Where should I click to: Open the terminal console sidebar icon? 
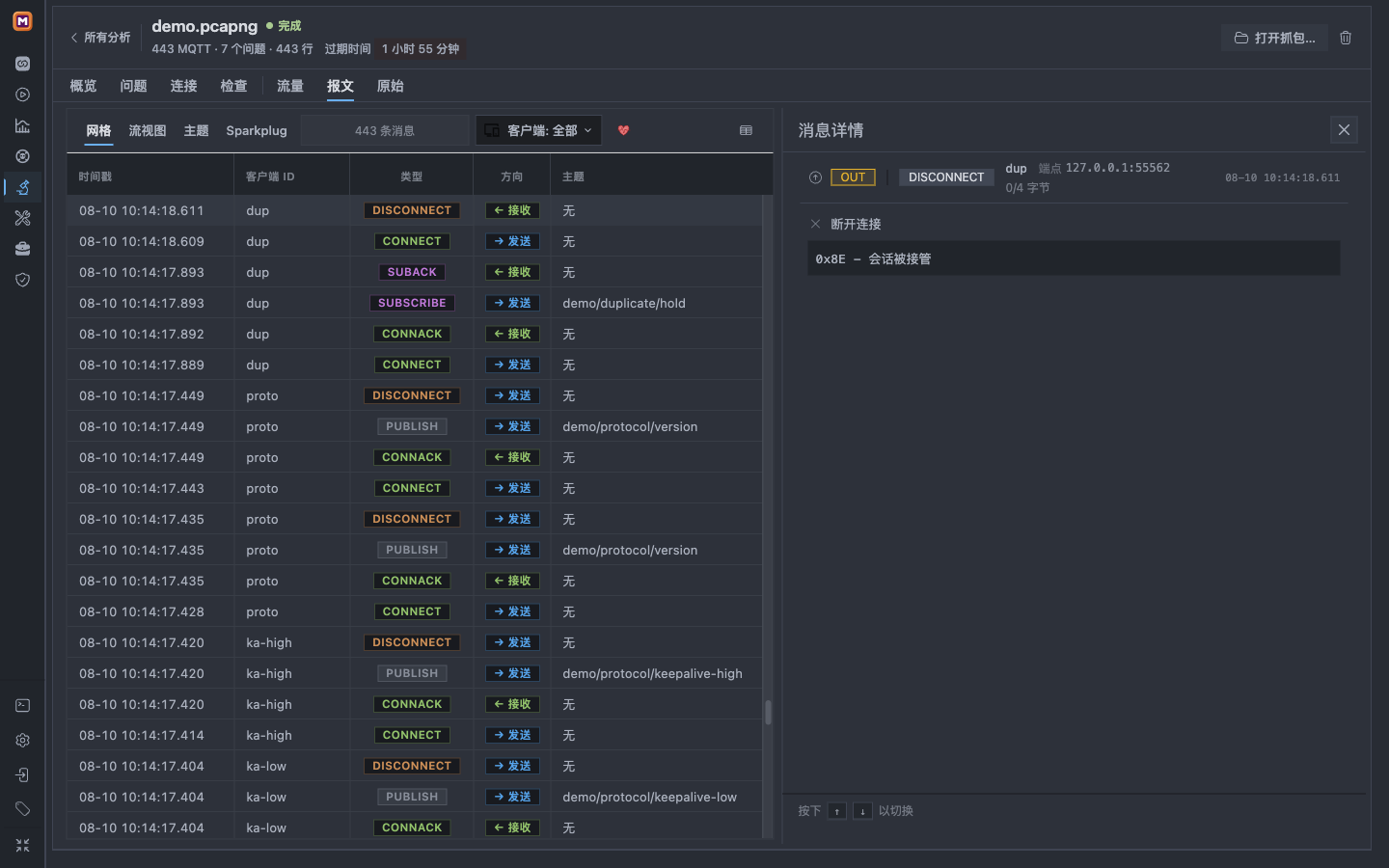tap(22, 706)
